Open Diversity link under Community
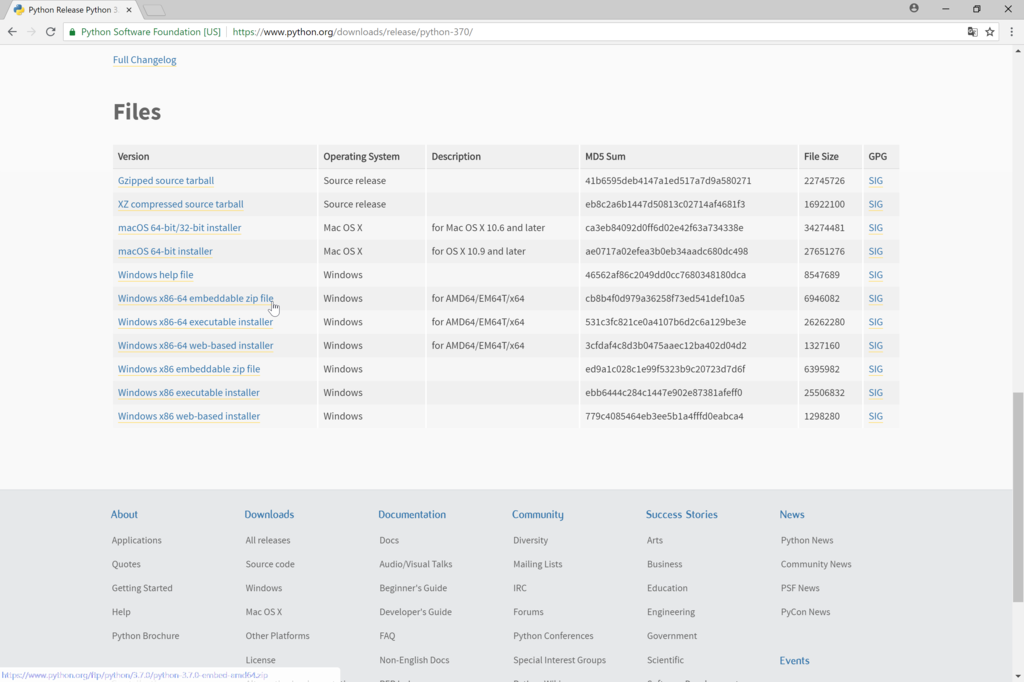1024x682 pixels. pos(530,540)
